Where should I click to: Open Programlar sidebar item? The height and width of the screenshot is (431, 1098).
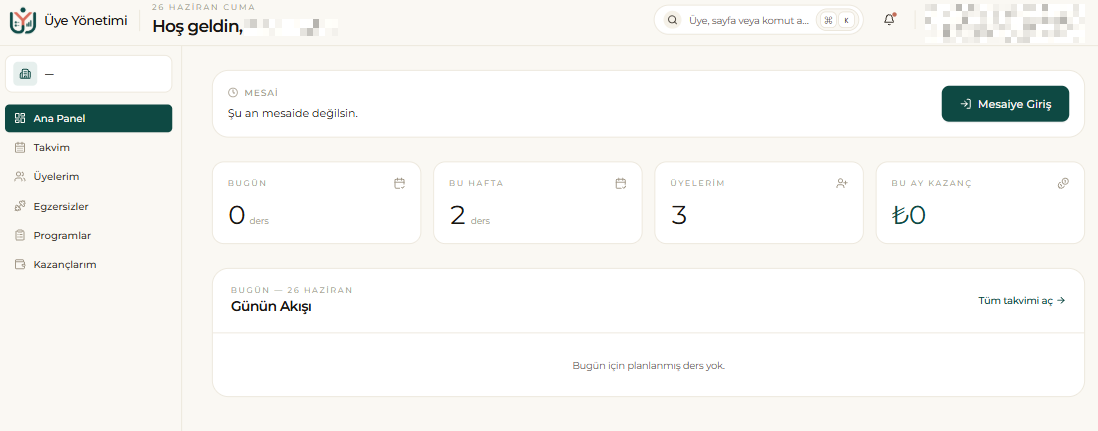(88, 235)
